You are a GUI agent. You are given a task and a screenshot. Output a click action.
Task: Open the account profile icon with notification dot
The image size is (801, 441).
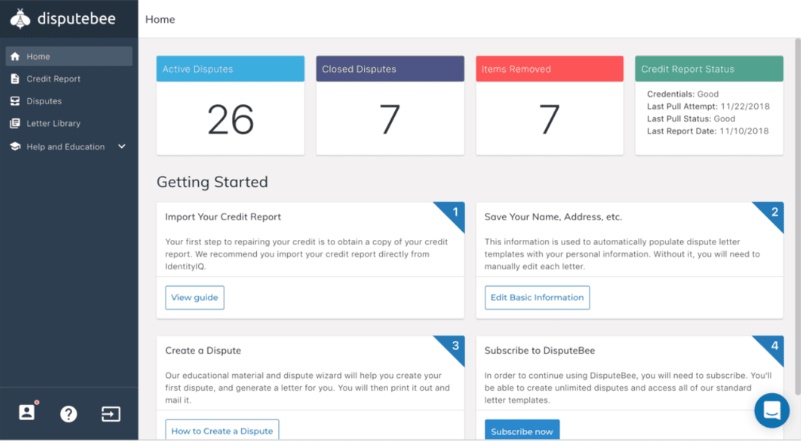click(27, 412)
